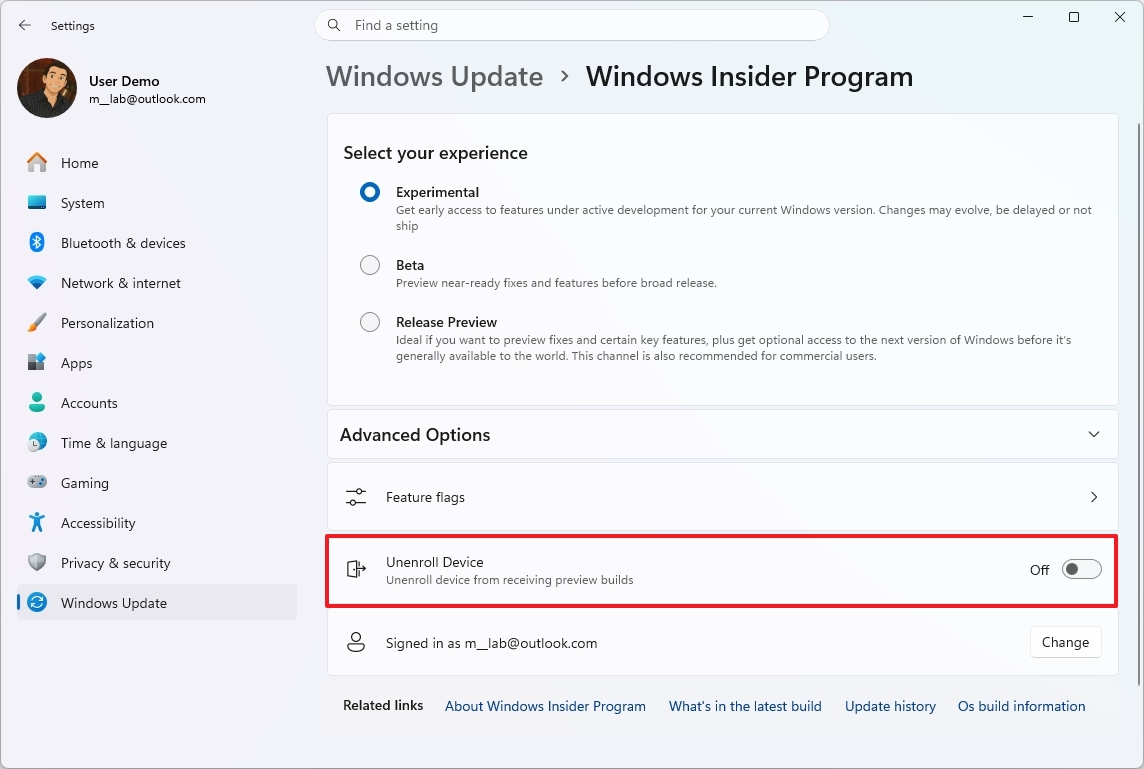
Task: Click the Accessibility figure icon
Action: pos(37,522)
